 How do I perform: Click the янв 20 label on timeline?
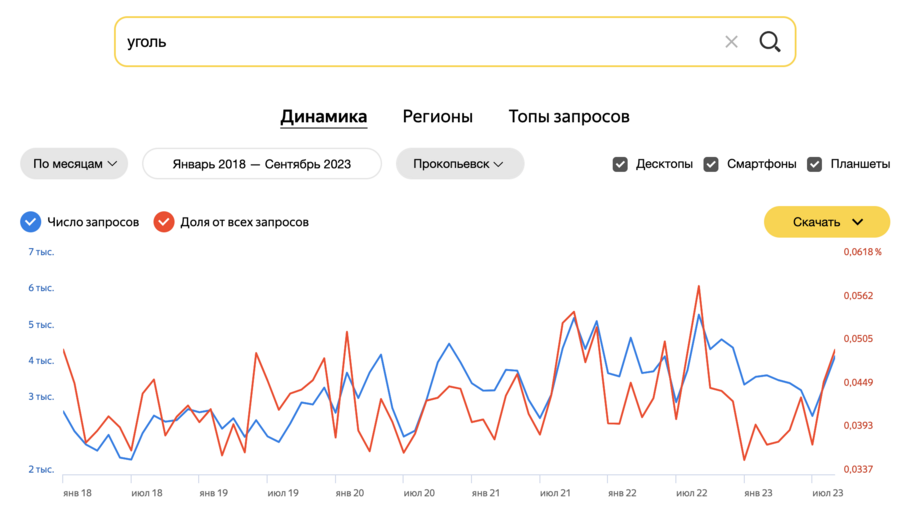pos(350,493)
